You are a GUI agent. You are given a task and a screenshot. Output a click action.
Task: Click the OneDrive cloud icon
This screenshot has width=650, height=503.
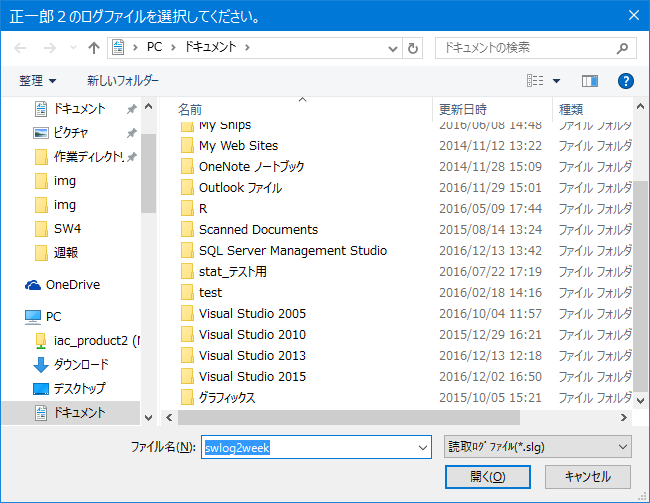tap(33, 285)
